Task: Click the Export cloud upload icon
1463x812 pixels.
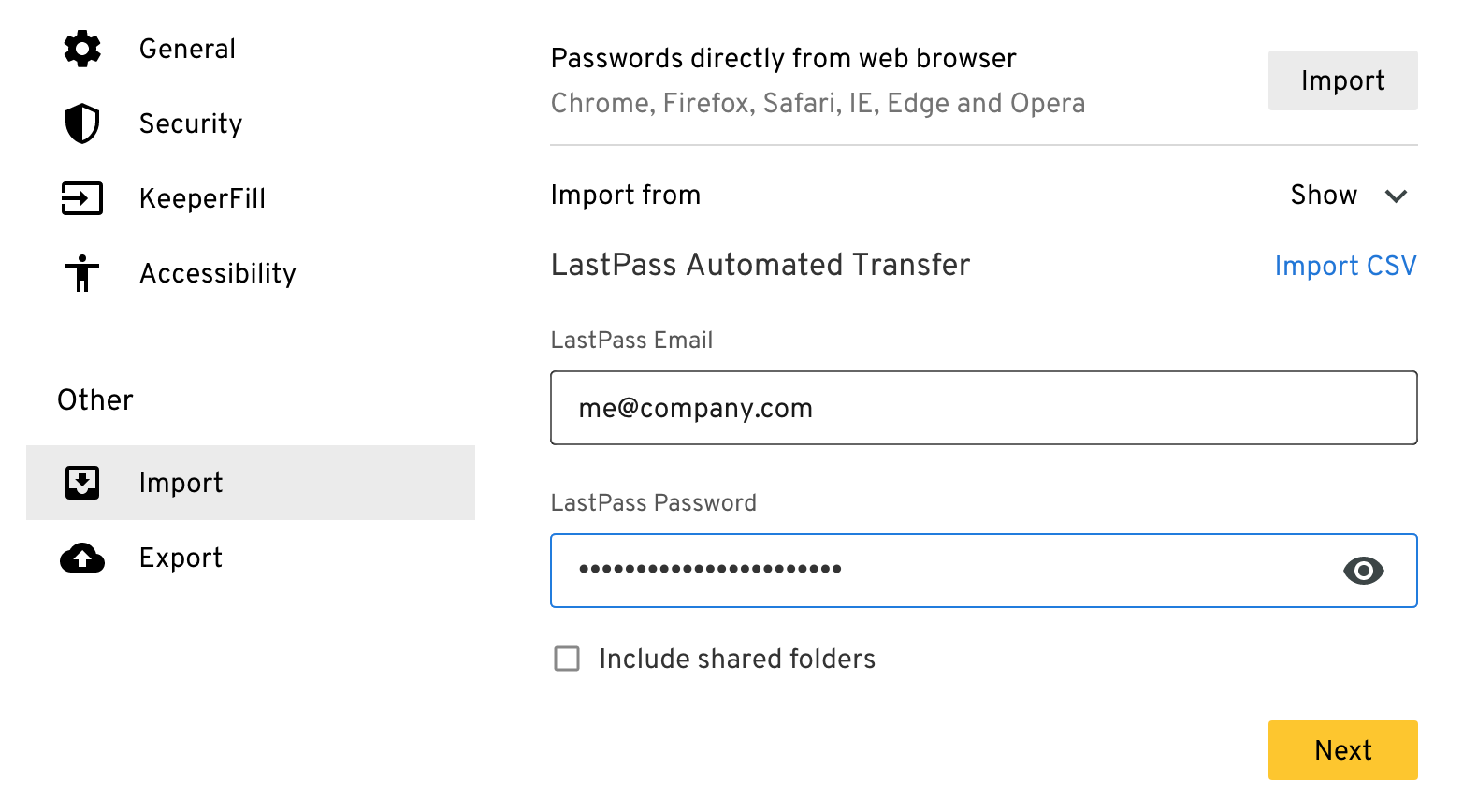Action: [x=82, y=558]
